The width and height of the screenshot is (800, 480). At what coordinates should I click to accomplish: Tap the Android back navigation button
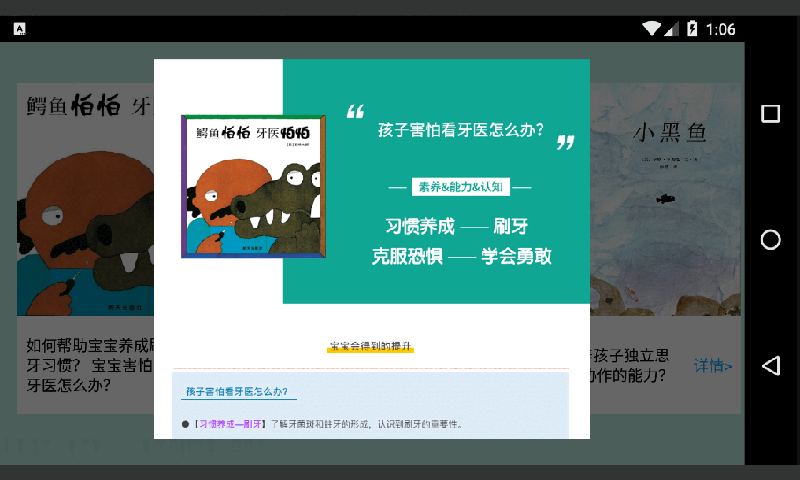[x=771, y=366]
